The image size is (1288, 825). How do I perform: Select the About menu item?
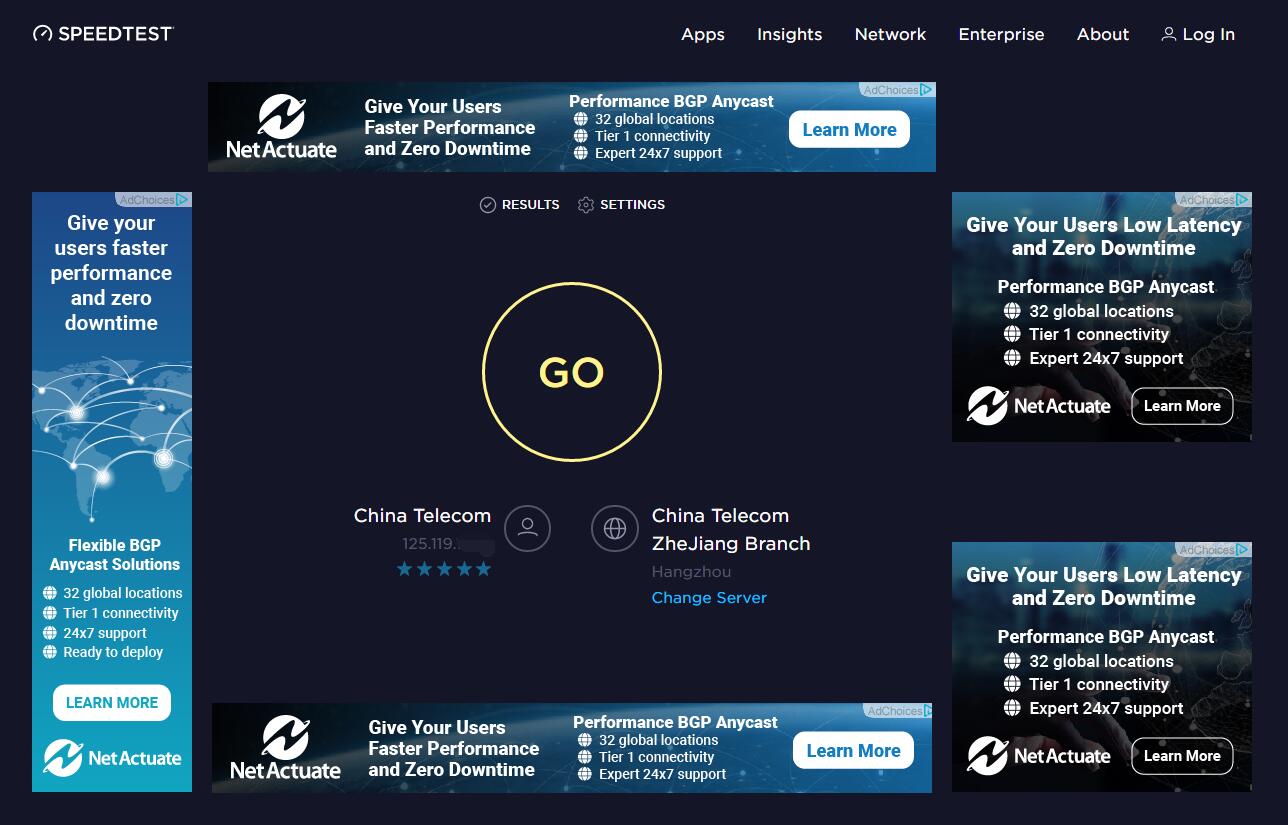pyautogui.click(x=1102, y=34)
